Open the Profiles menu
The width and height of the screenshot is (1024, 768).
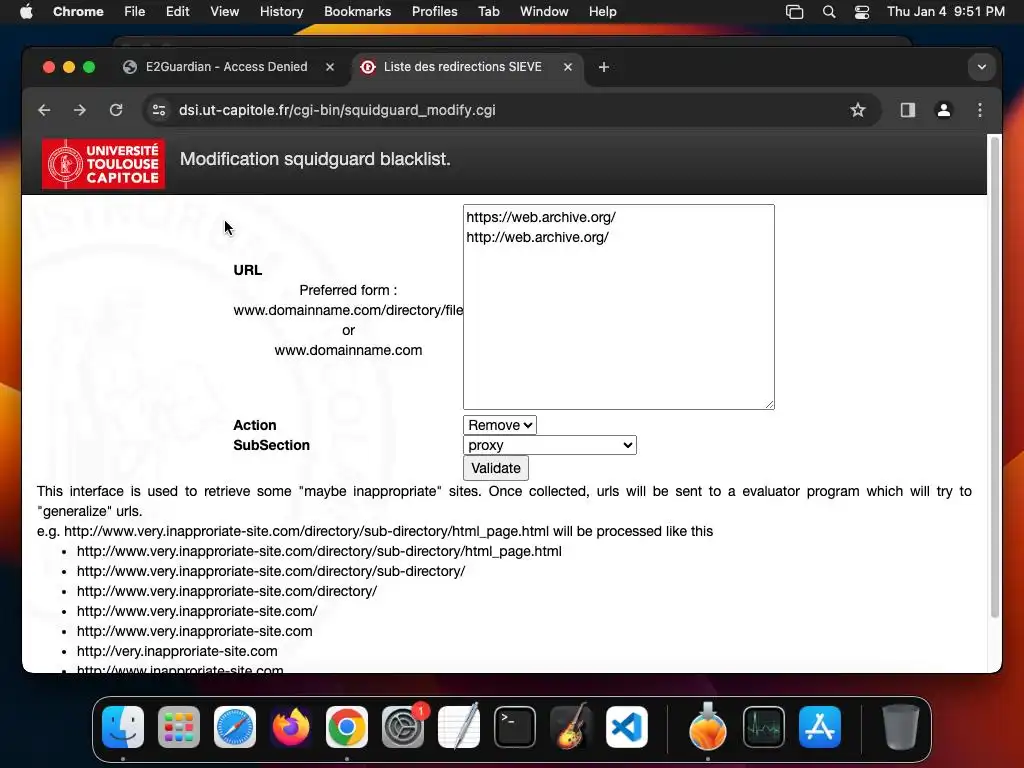tap(434, 12)
